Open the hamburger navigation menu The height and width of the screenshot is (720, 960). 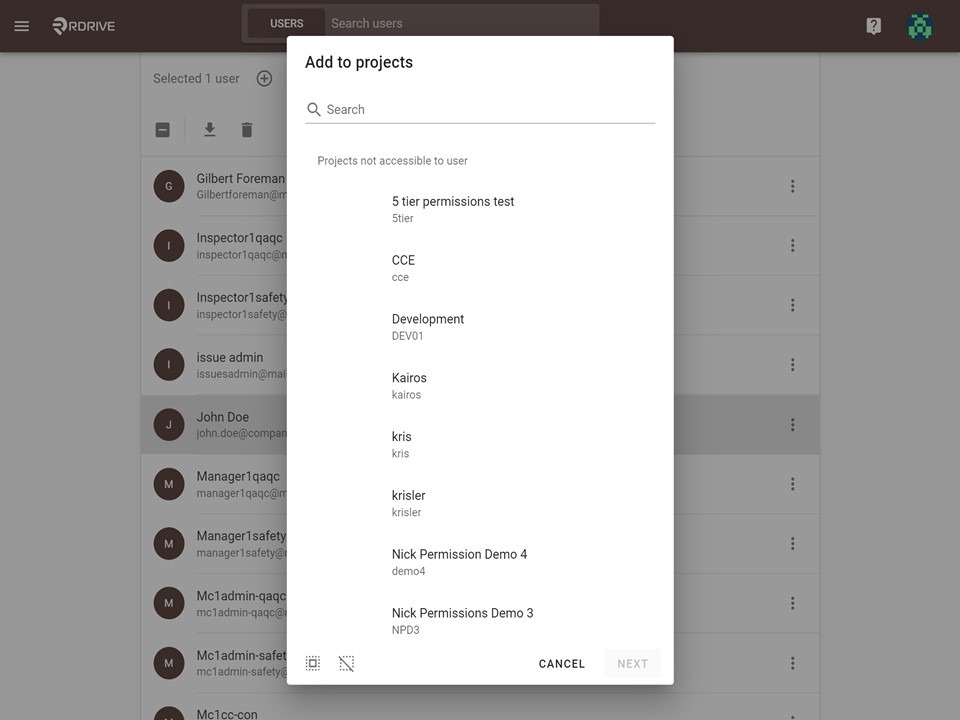tap(21, 26)
